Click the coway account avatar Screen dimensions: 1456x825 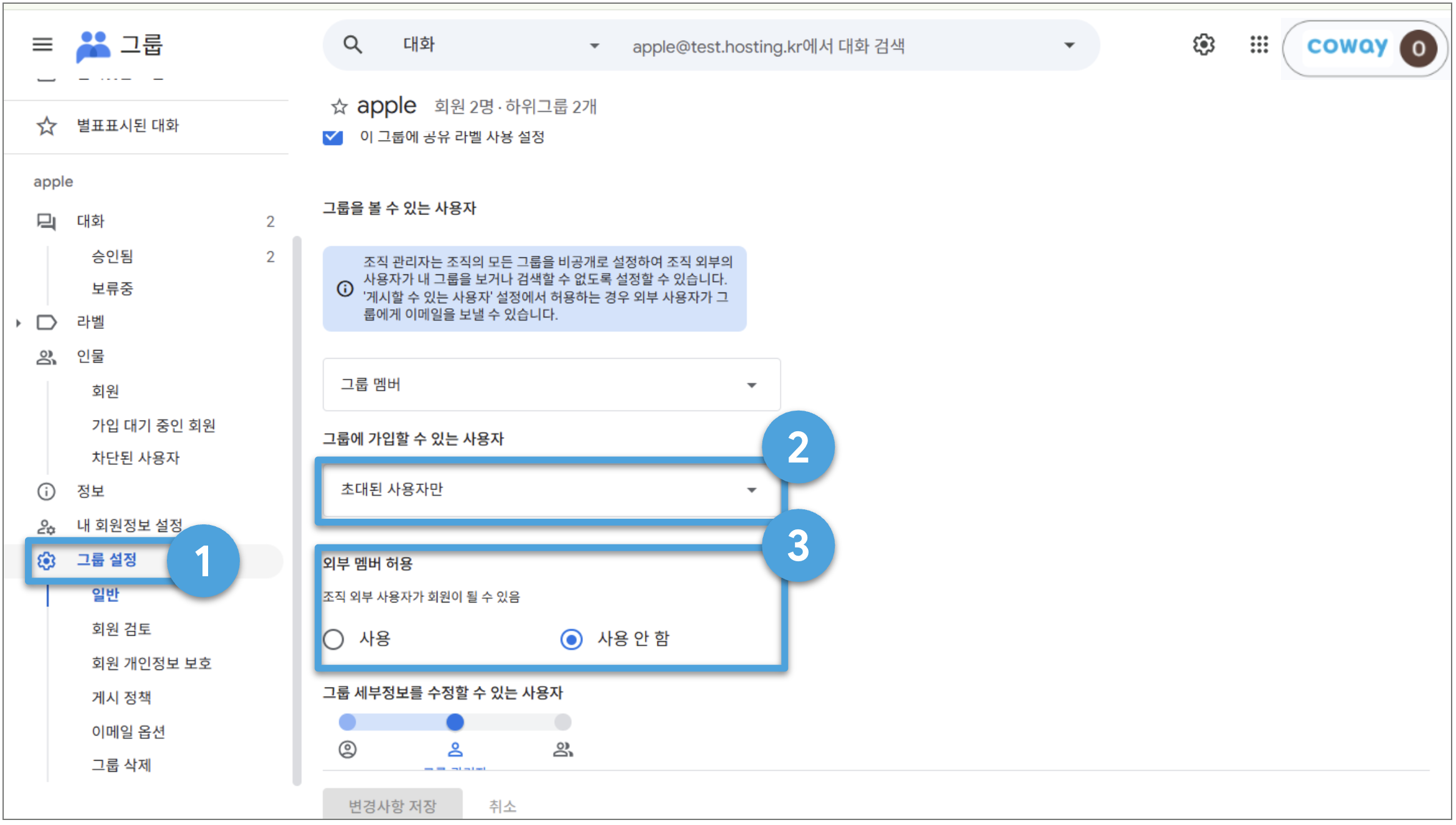[1418, 48]
